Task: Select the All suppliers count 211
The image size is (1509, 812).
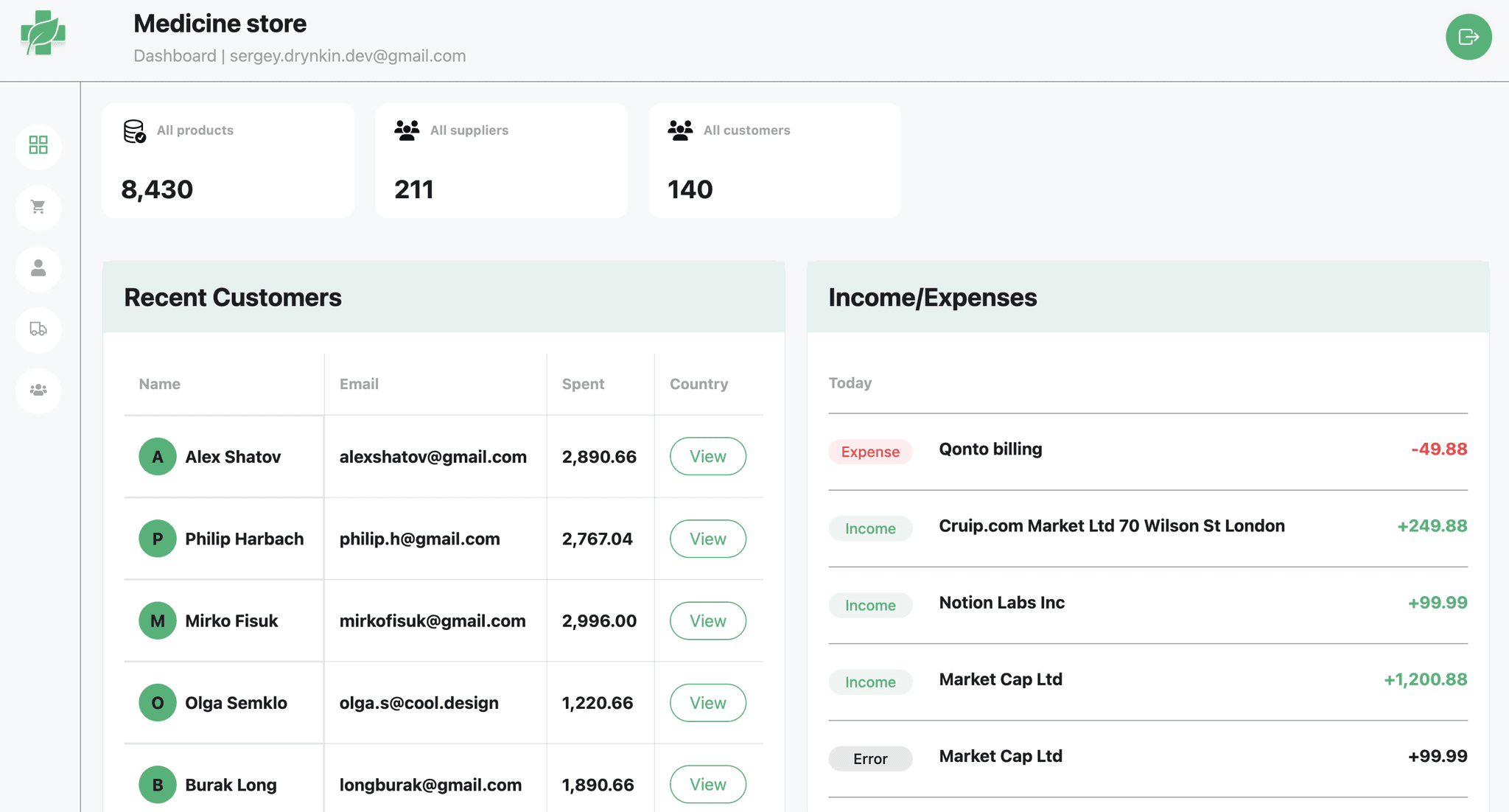Action: (x=414, y=189)
